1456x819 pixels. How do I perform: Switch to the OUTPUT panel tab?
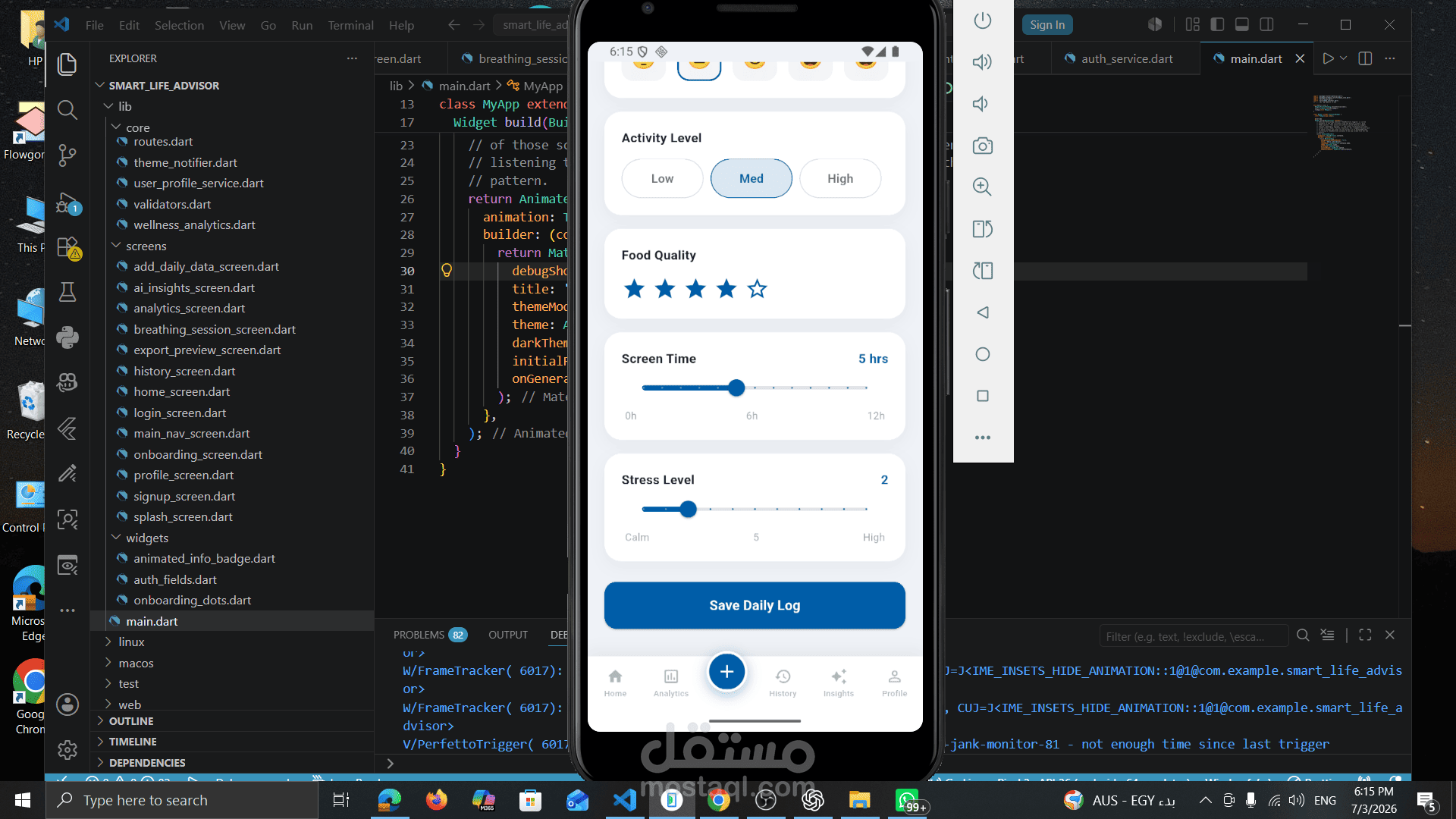pos(508,635)
